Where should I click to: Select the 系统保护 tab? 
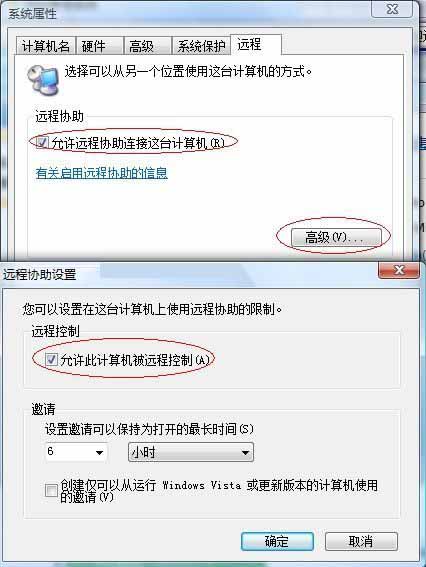tap(201, 46)
